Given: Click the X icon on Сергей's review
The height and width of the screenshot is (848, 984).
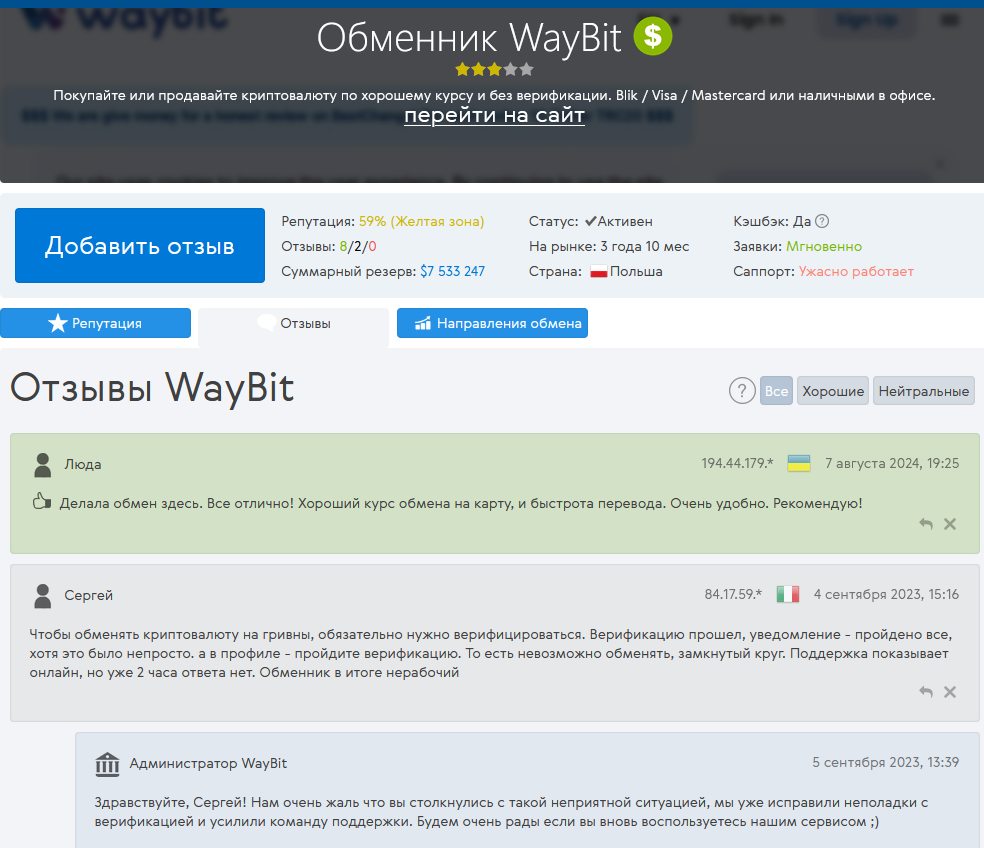Looking at the screenshot, I should pyautogui.click(x=950, y=692).
